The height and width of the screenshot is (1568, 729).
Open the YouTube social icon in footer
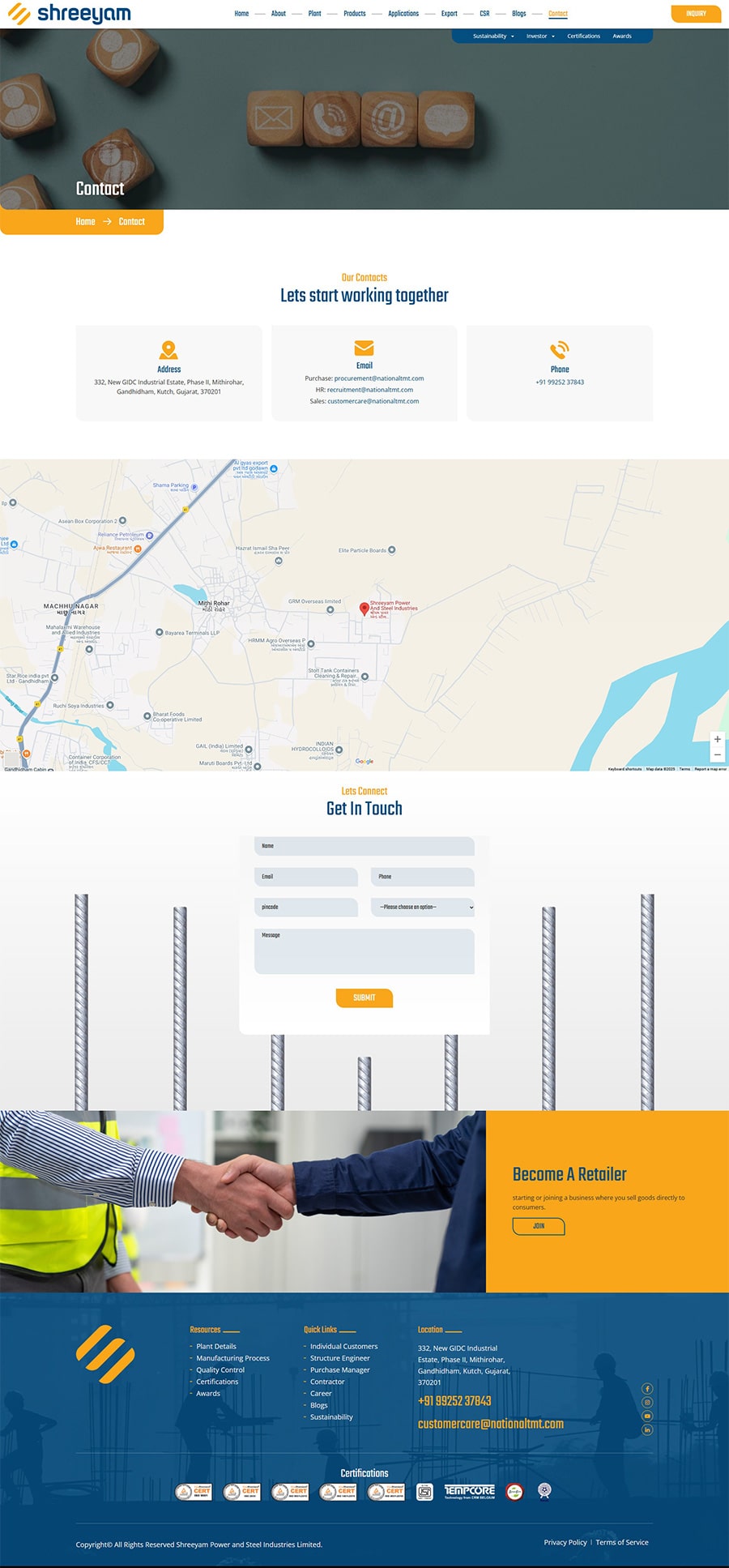647,1416
